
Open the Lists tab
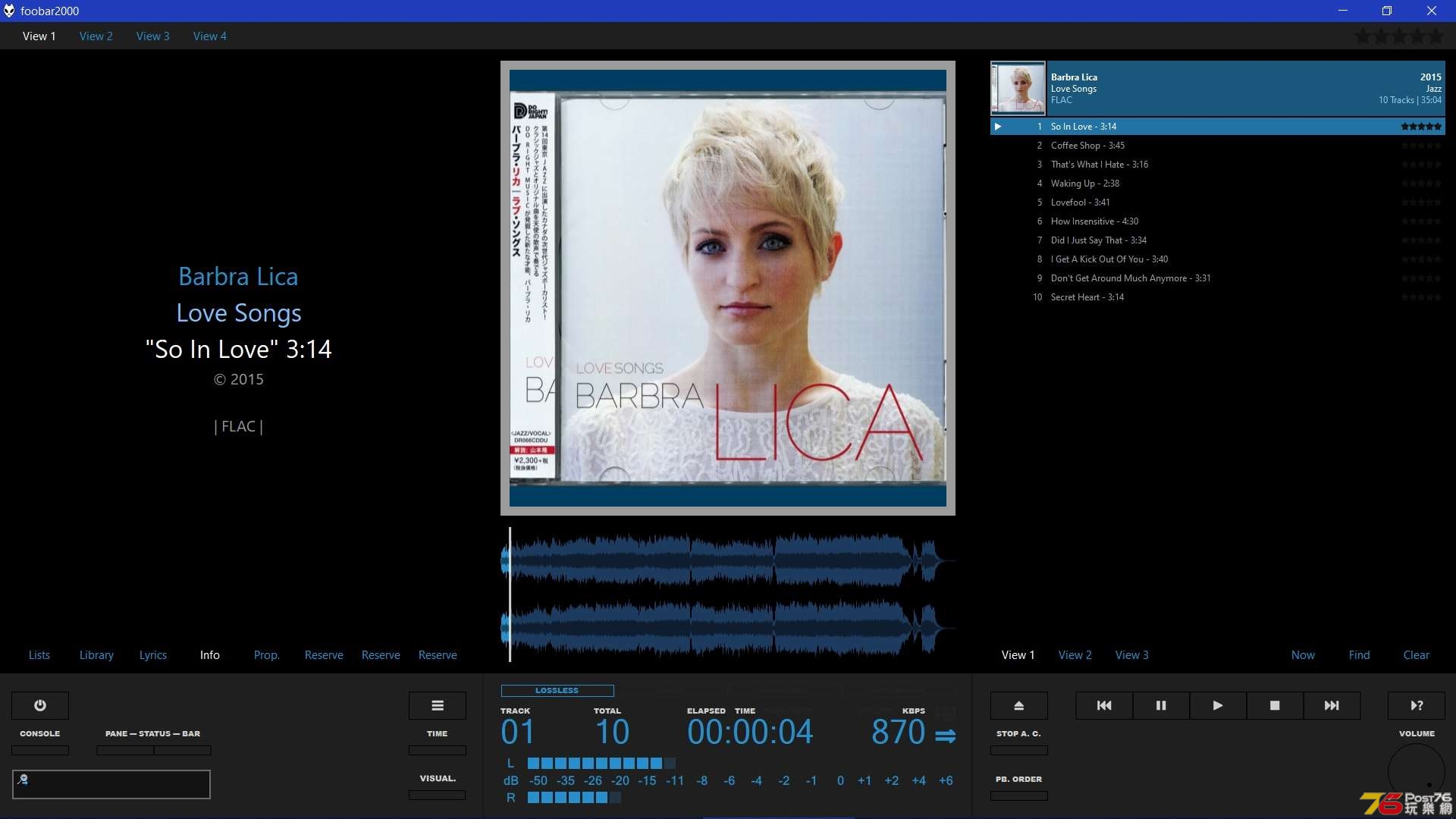coord(39,654)
